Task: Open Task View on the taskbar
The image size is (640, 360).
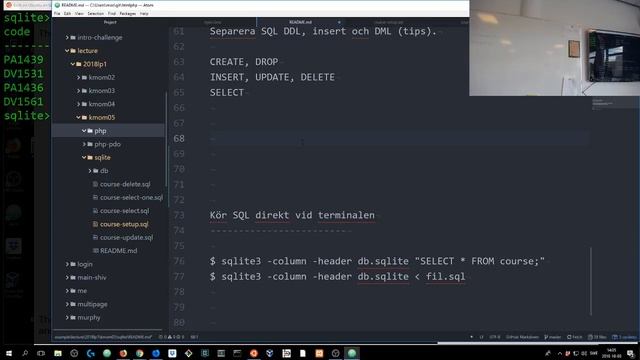Action: 41,353
